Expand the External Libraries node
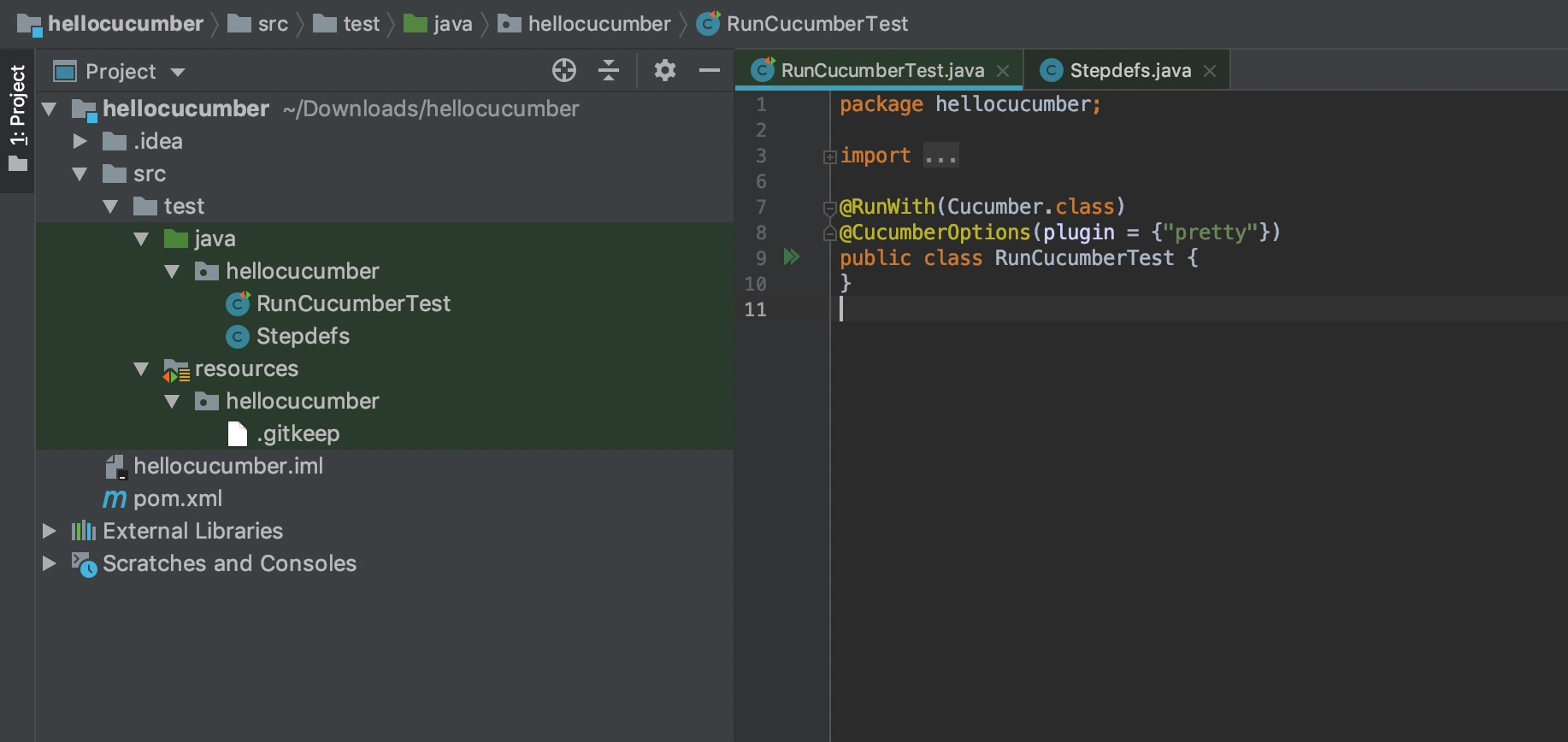This screenshot has width=1568, height=742. pyautogui.click(x=50, y=532)
